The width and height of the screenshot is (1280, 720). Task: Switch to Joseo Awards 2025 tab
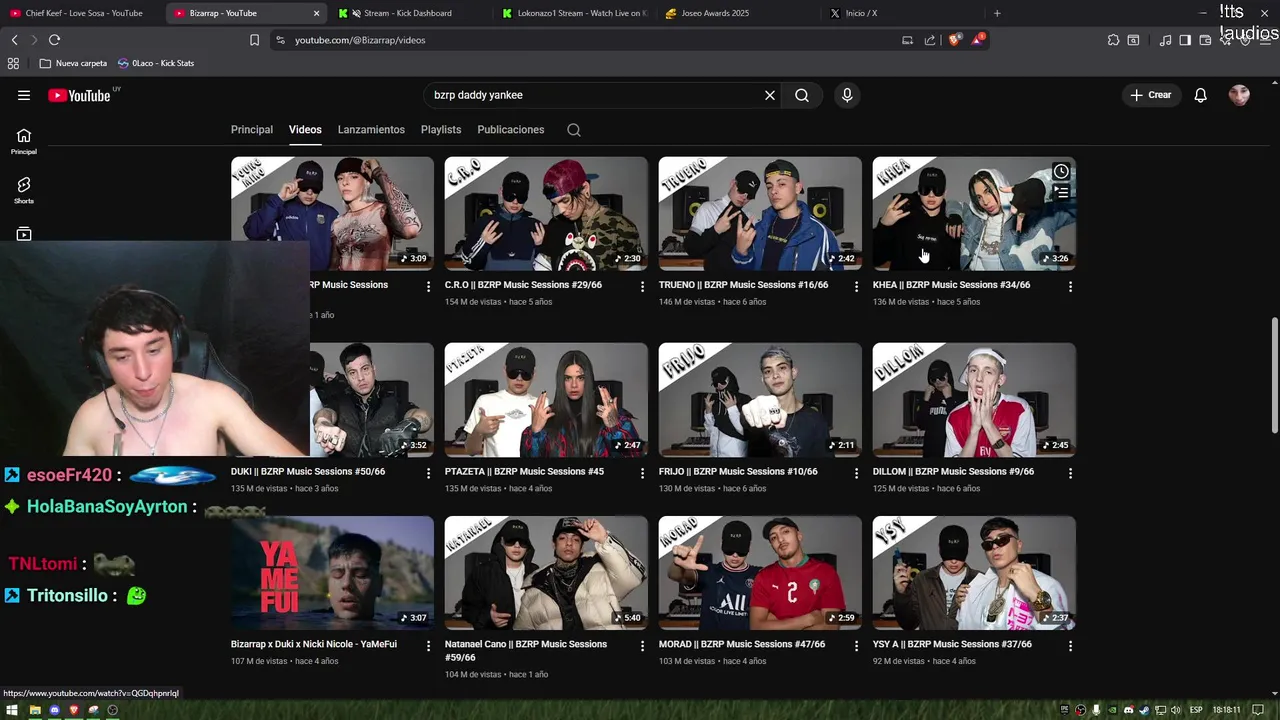(736, 13)
